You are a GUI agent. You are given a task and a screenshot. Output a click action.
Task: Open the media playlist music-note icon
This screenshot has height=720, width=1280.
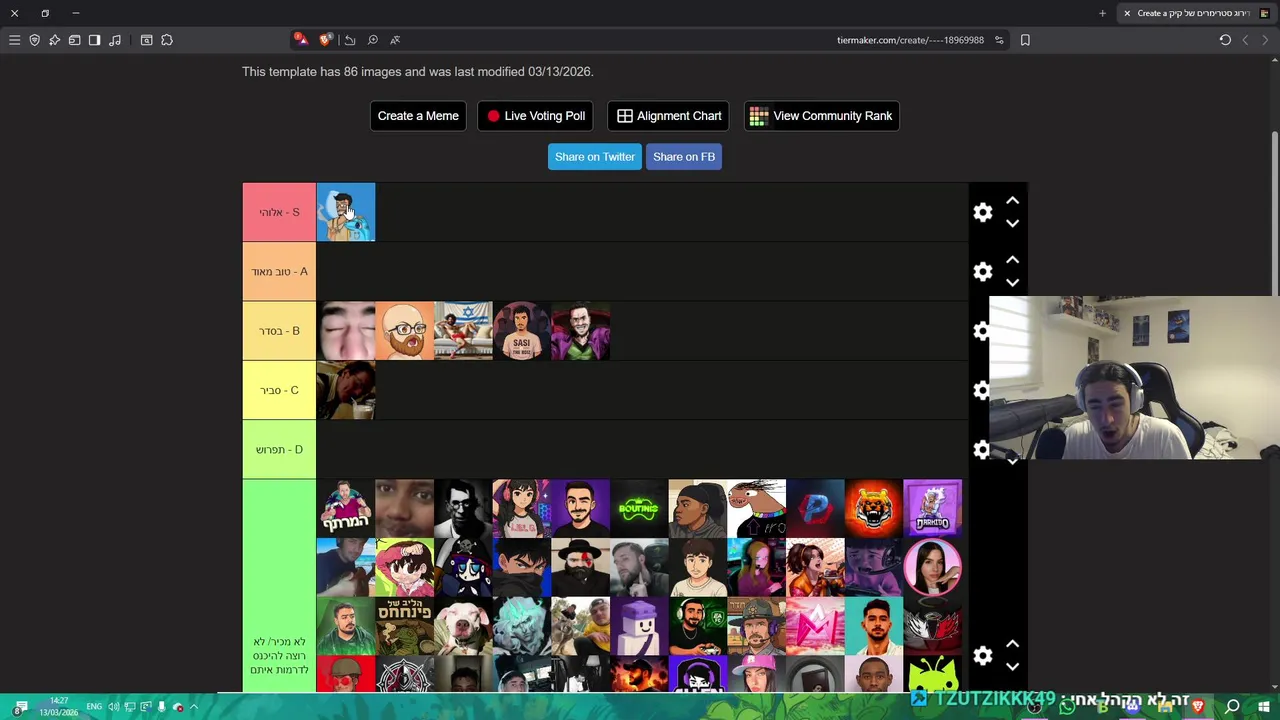115,40
